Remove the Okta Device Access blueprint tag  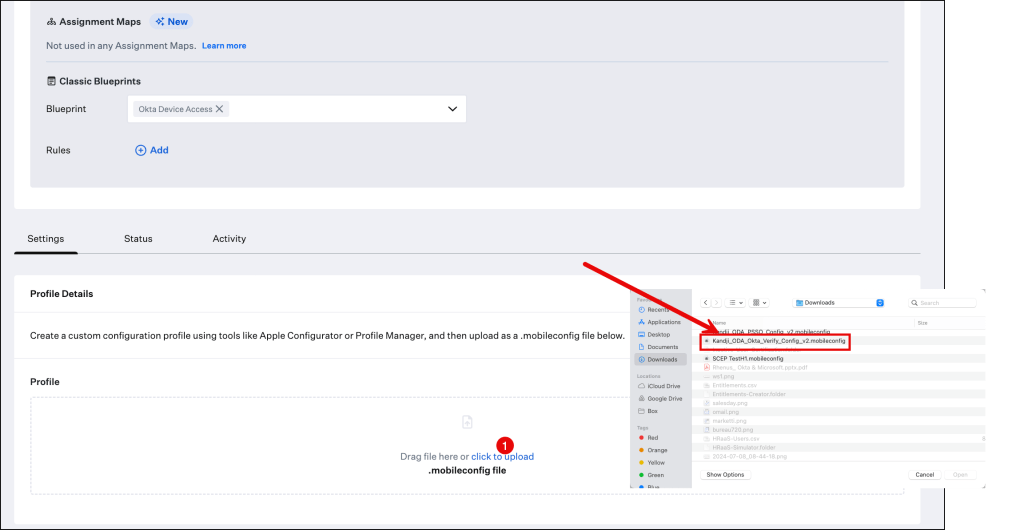tap(220, 109)
